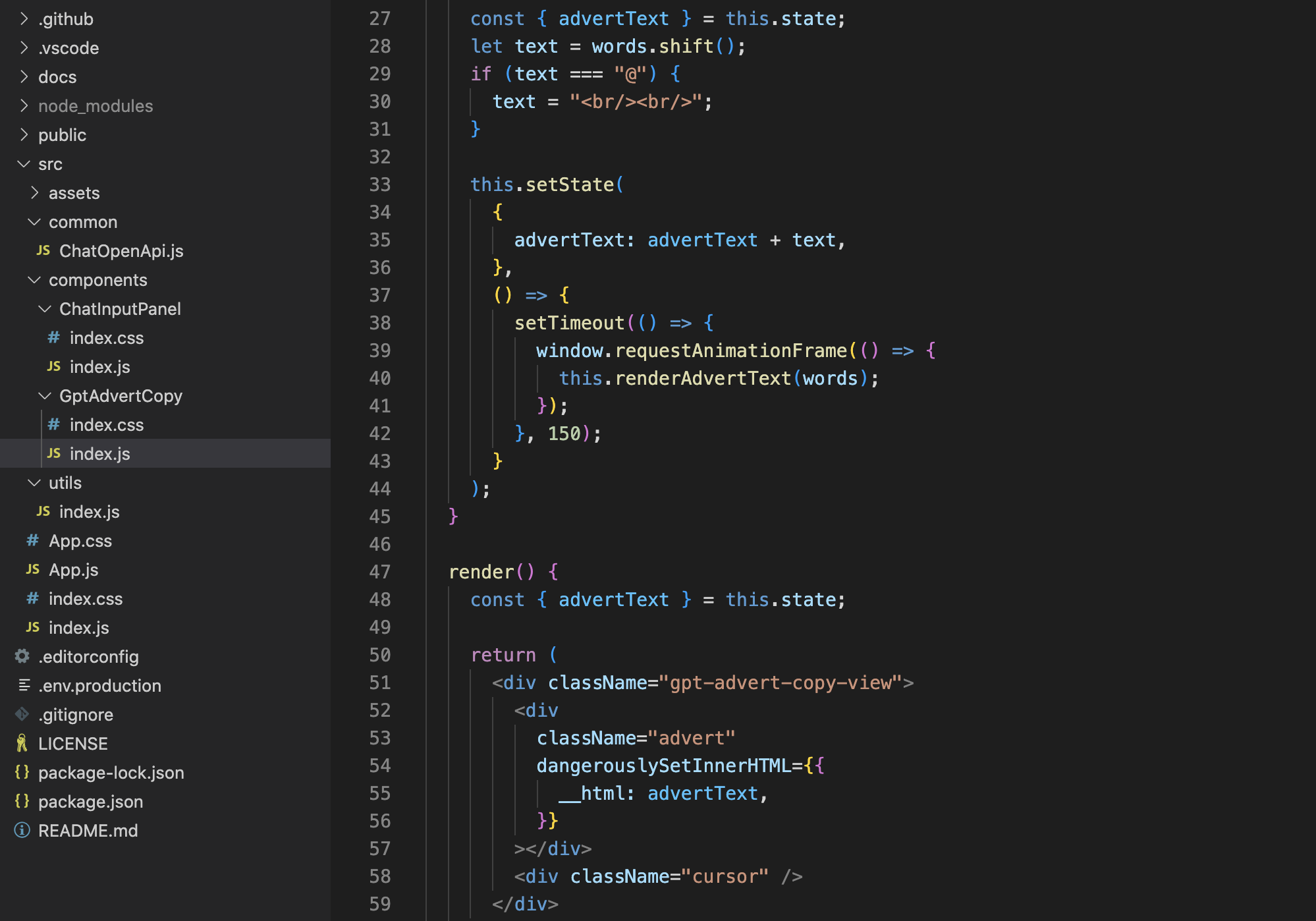Click the lines icon beside .env.production

click(24, 685)
